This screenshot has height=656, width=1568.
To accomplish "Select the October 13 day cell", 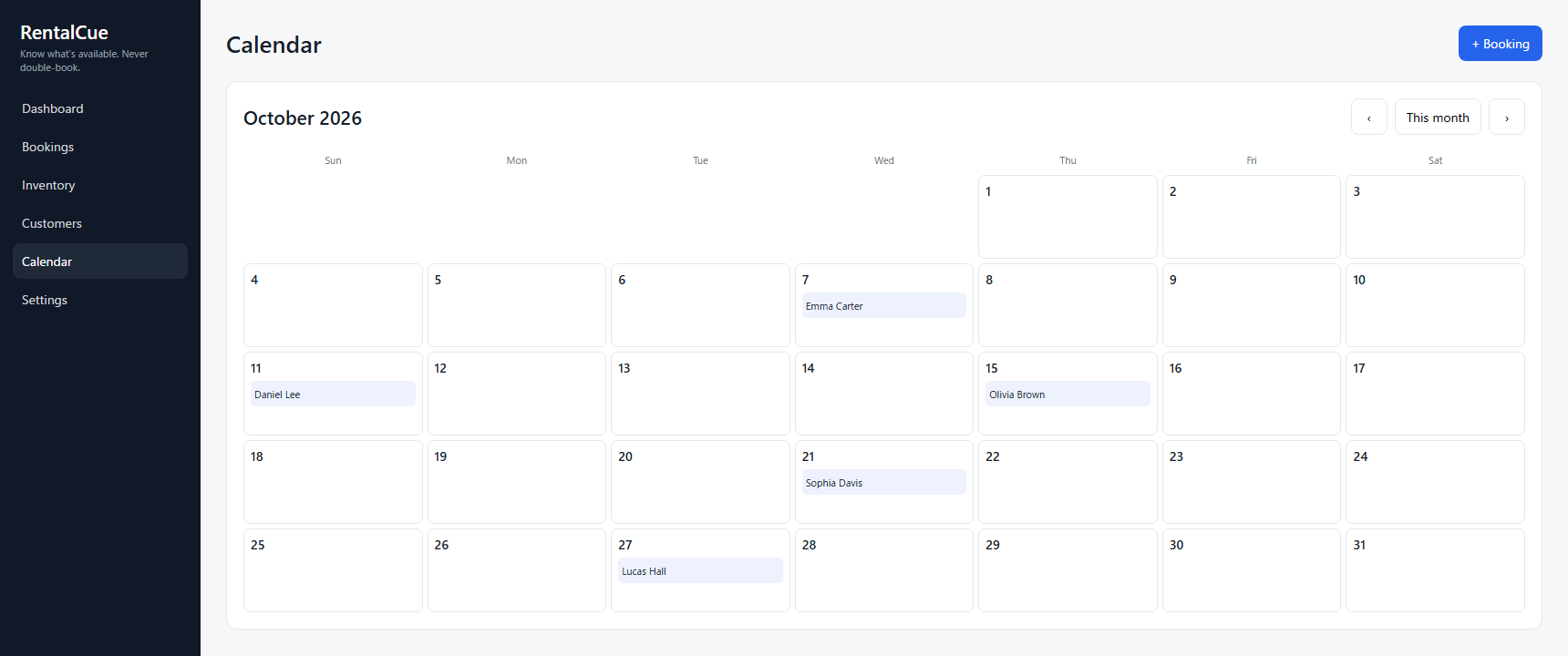I will (700, 394).
